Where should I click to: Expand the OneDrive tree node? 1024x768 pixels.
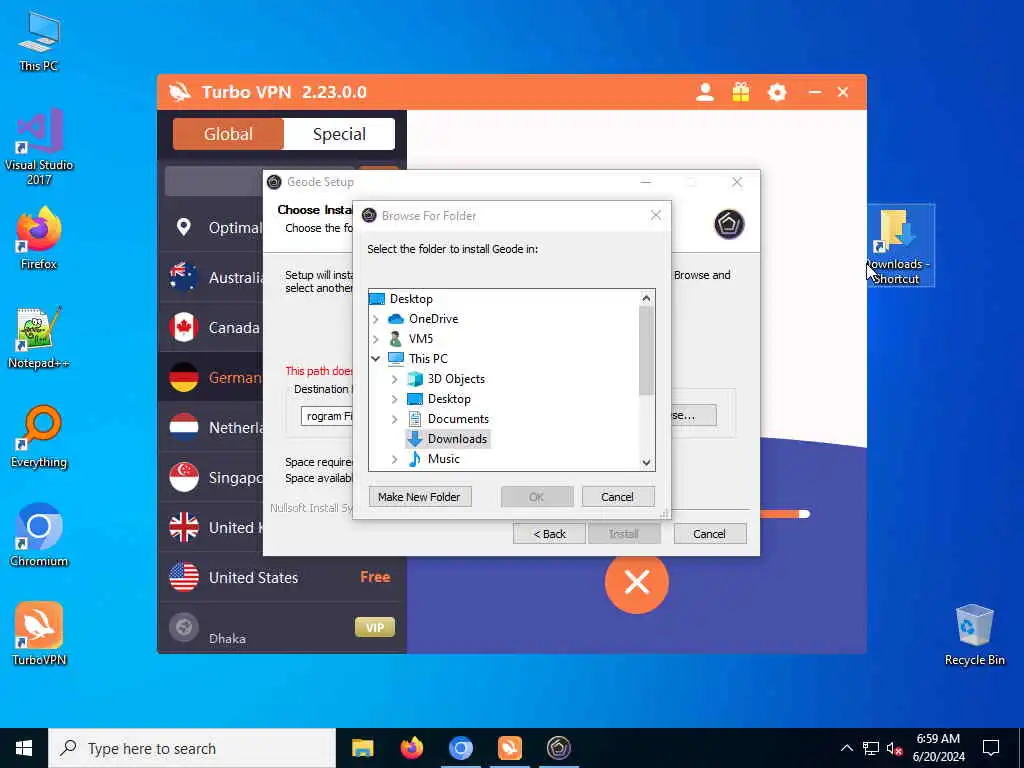(x=376, y=319)
